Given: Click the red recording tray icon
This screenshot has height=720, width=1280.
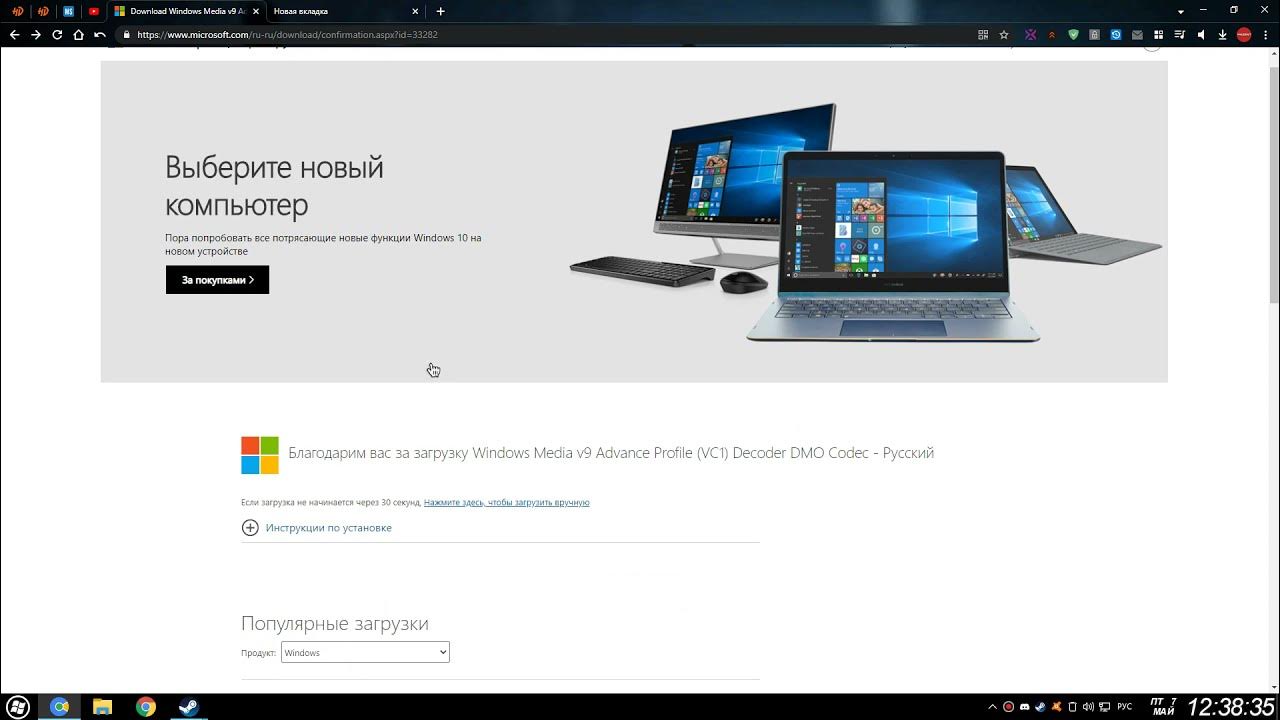Looking at the screenshot, I should [x=1008, y=707].
